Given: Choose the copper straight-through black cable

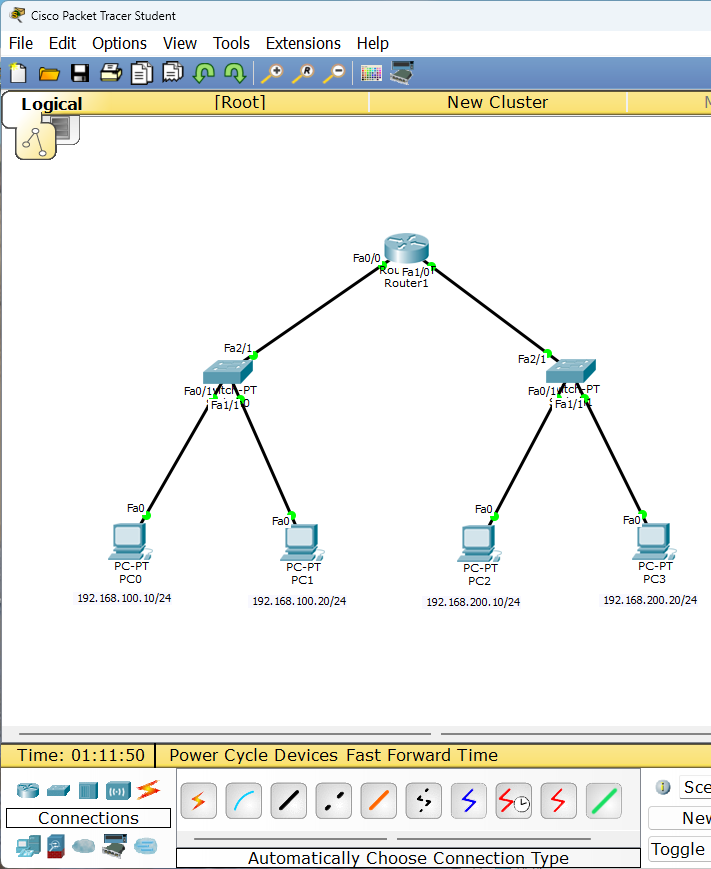Looking at the screenshot, I should pyautogui.click(x=288, y=801).
